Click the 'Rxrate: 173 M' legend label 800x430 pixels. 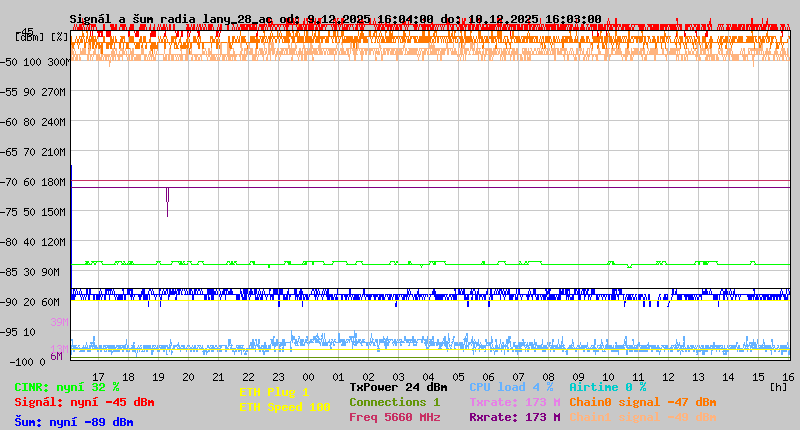pyautogui.click(x=515, y=417)
